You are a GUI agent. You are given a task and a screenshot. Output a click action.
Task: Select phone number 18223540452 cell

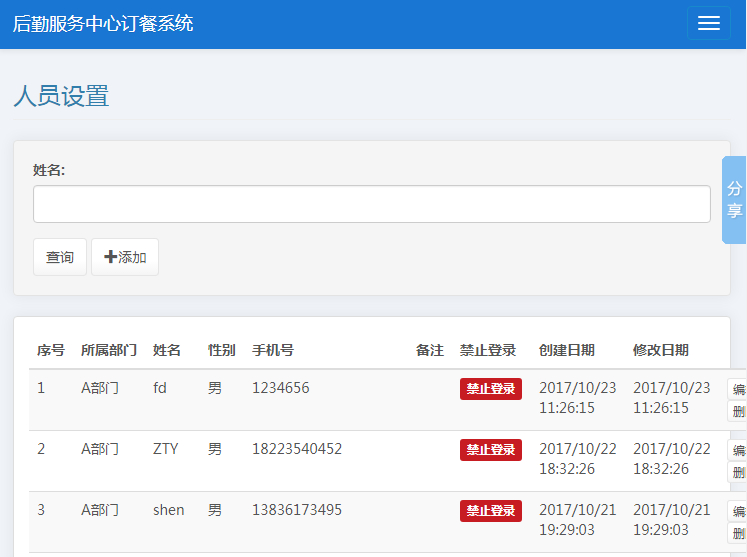pyautogui.click(x=297, y=449)
